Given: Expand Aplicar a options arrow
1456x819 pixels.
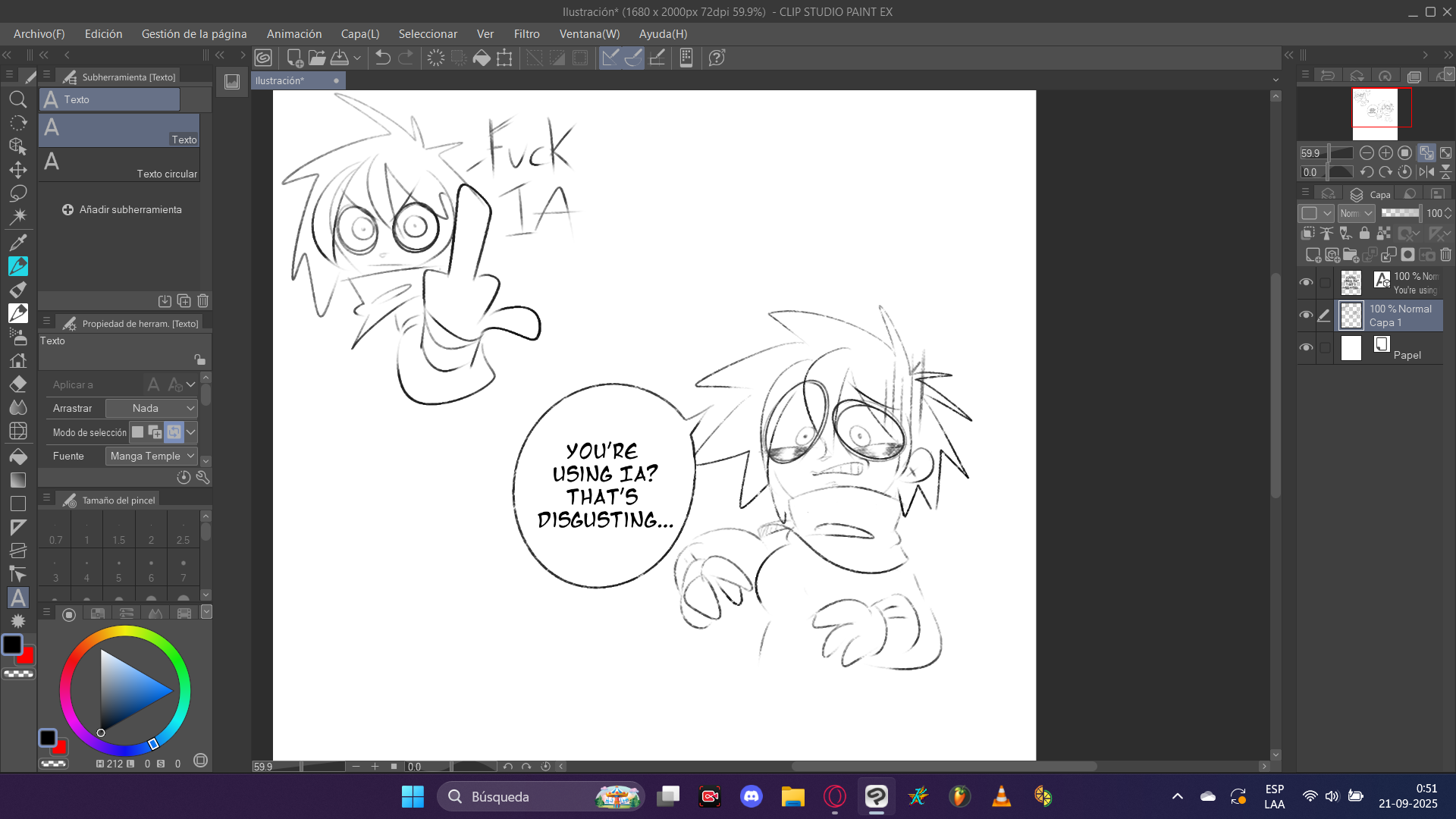Looking at the screenshot, I should coord(191,384).
